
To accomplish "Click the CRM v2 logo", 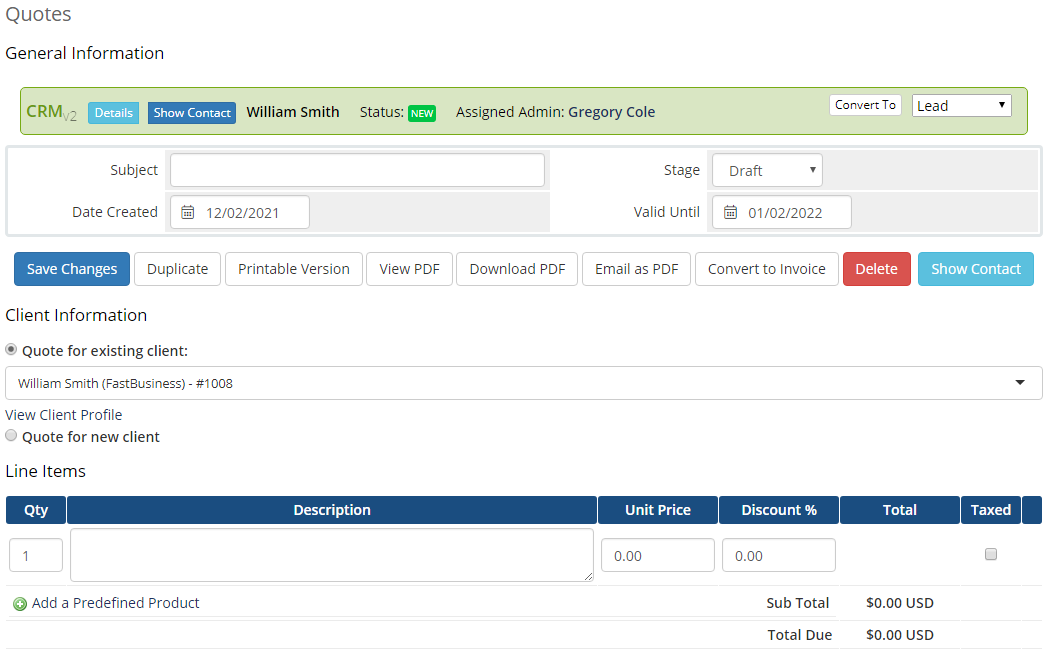I will [51, 112].
